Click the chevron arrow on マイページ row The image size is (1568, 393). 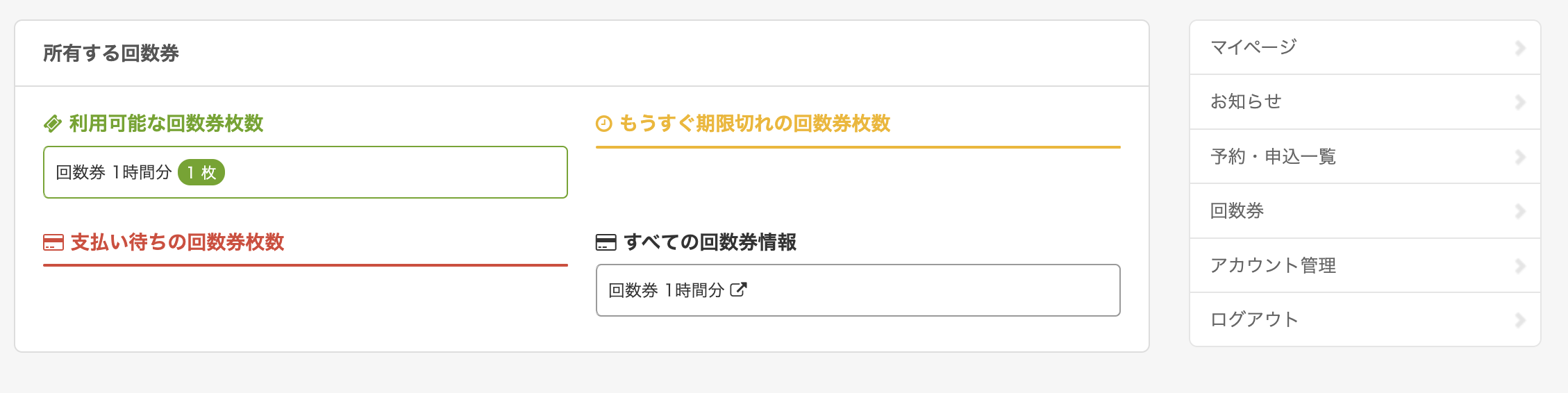(1520, 48)
